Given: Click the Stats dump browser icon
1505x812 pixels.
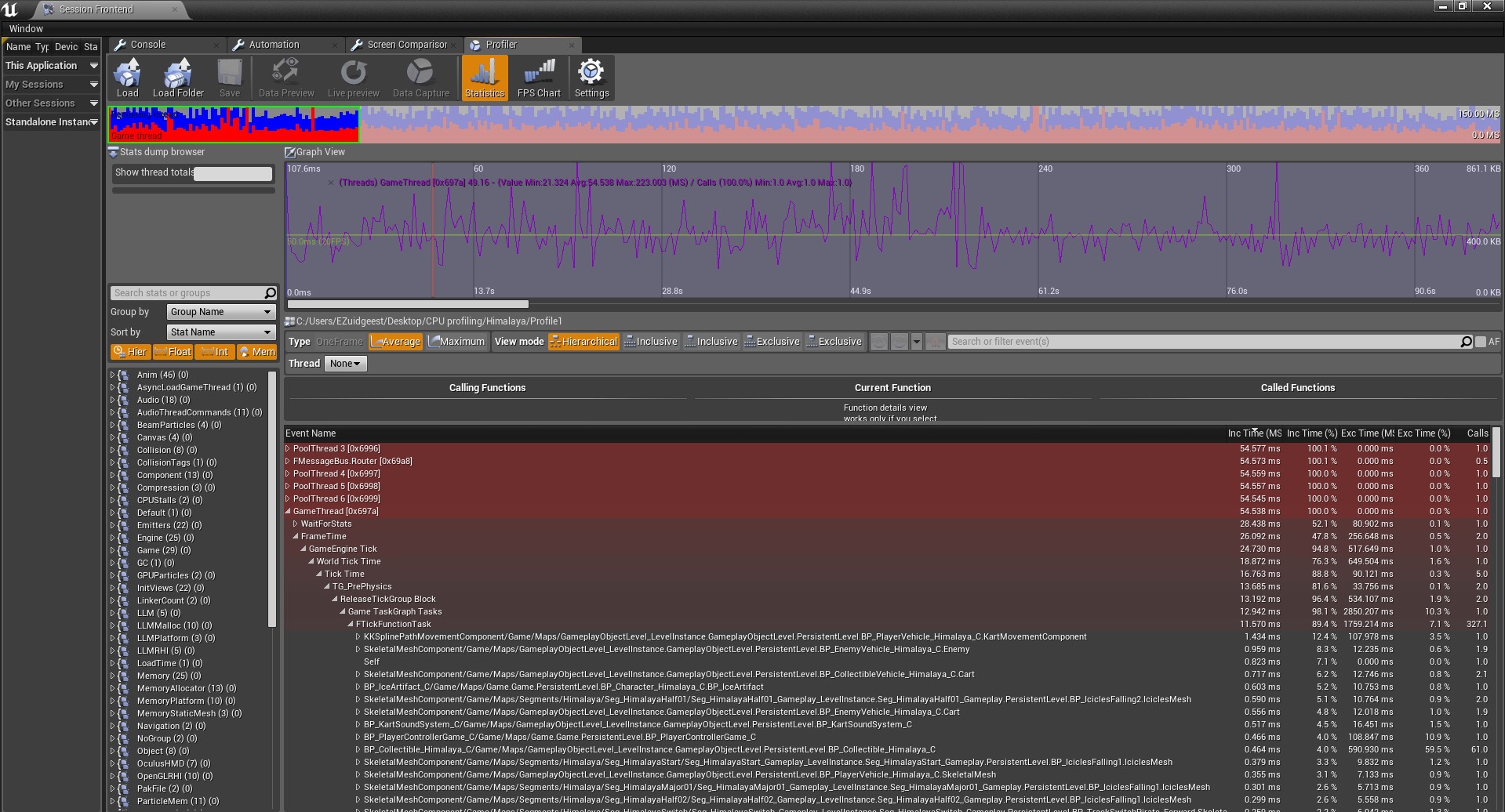Looking at the screenshot, I should [x=114, y=152].
